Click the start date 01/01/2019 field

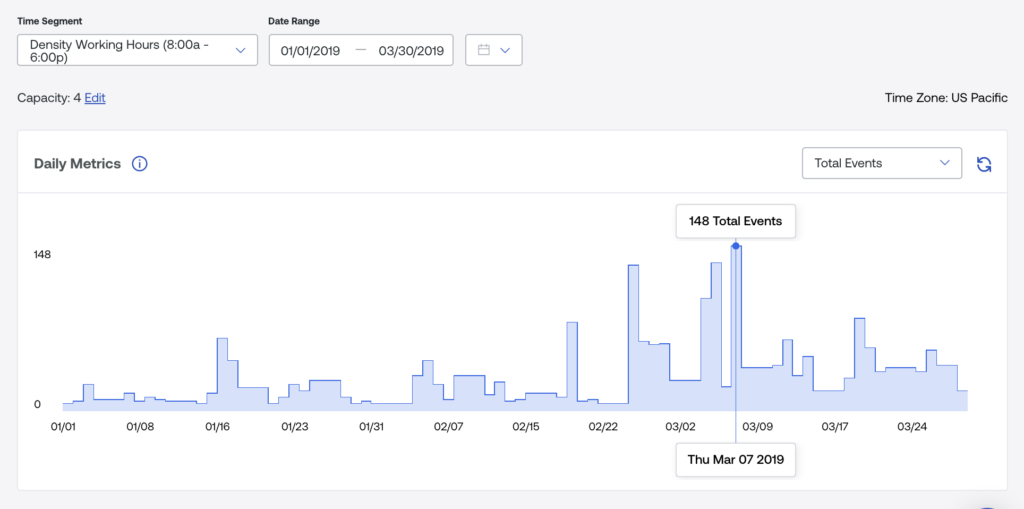pos(311,50)
